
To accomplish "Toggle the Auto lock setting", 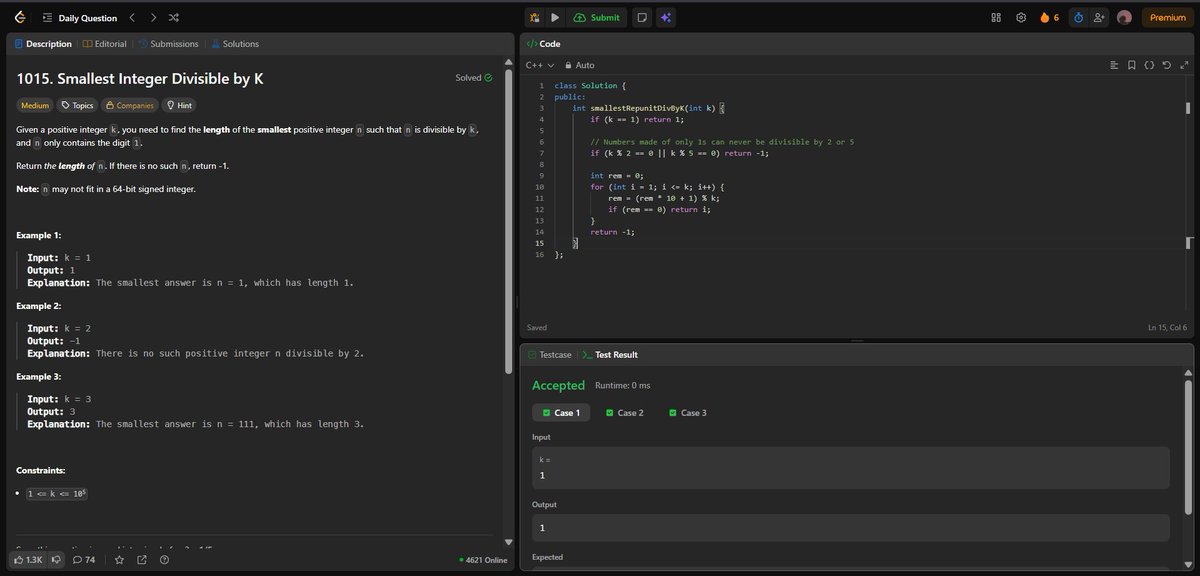I will (x=580, y=65).
